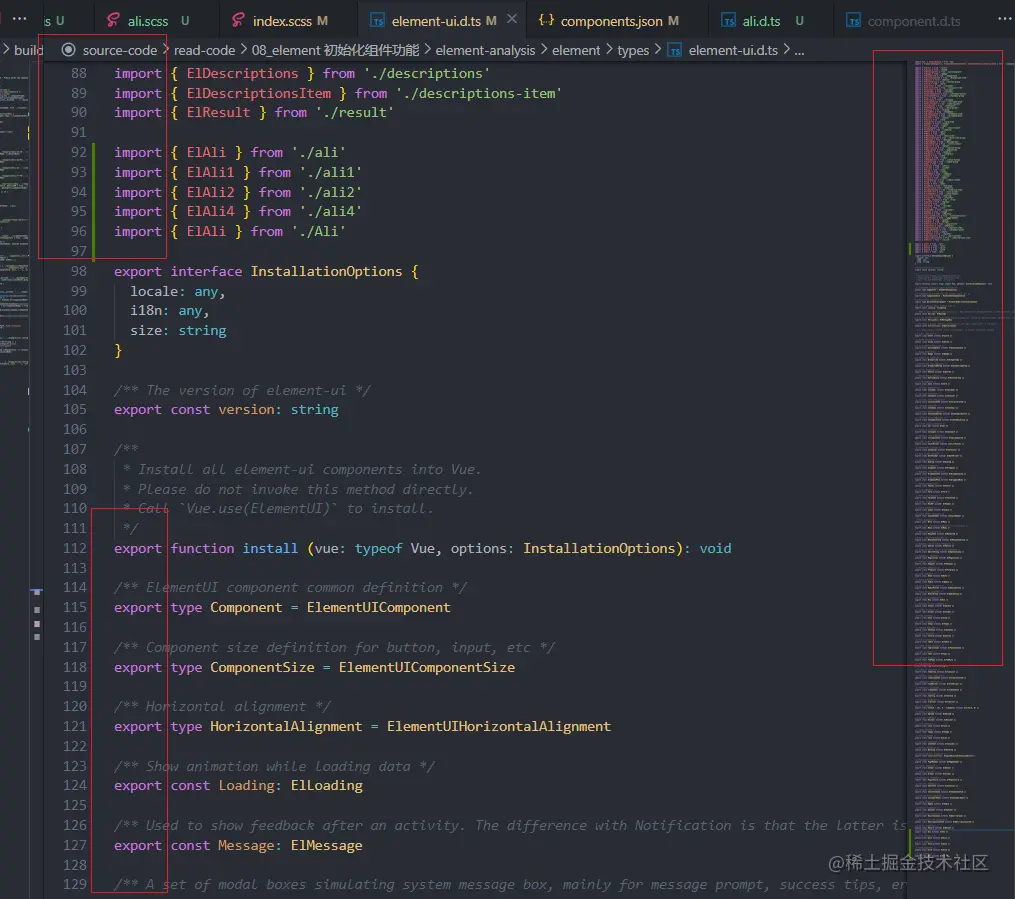Open the element-analysis breadcrumb dropdown

tap(485, 50)
